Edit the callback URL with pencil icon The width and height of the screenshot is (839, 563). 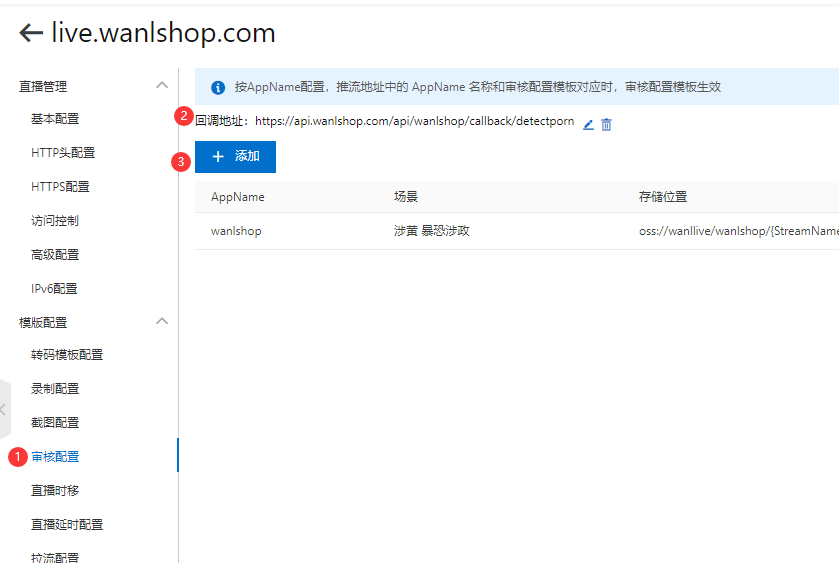tap(588, 125)
